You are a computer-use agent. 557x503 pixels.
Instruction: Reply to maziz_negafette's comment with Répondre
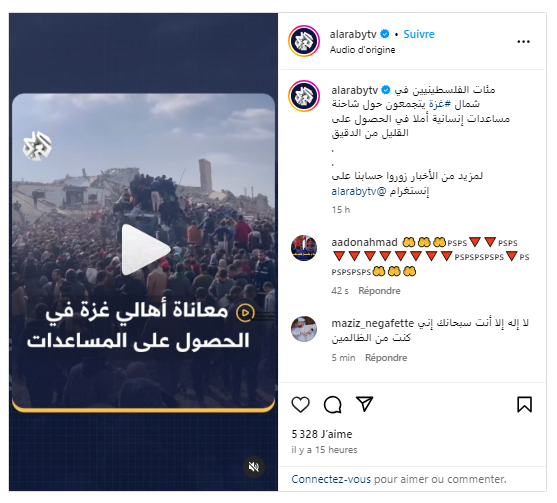point(386,357)
